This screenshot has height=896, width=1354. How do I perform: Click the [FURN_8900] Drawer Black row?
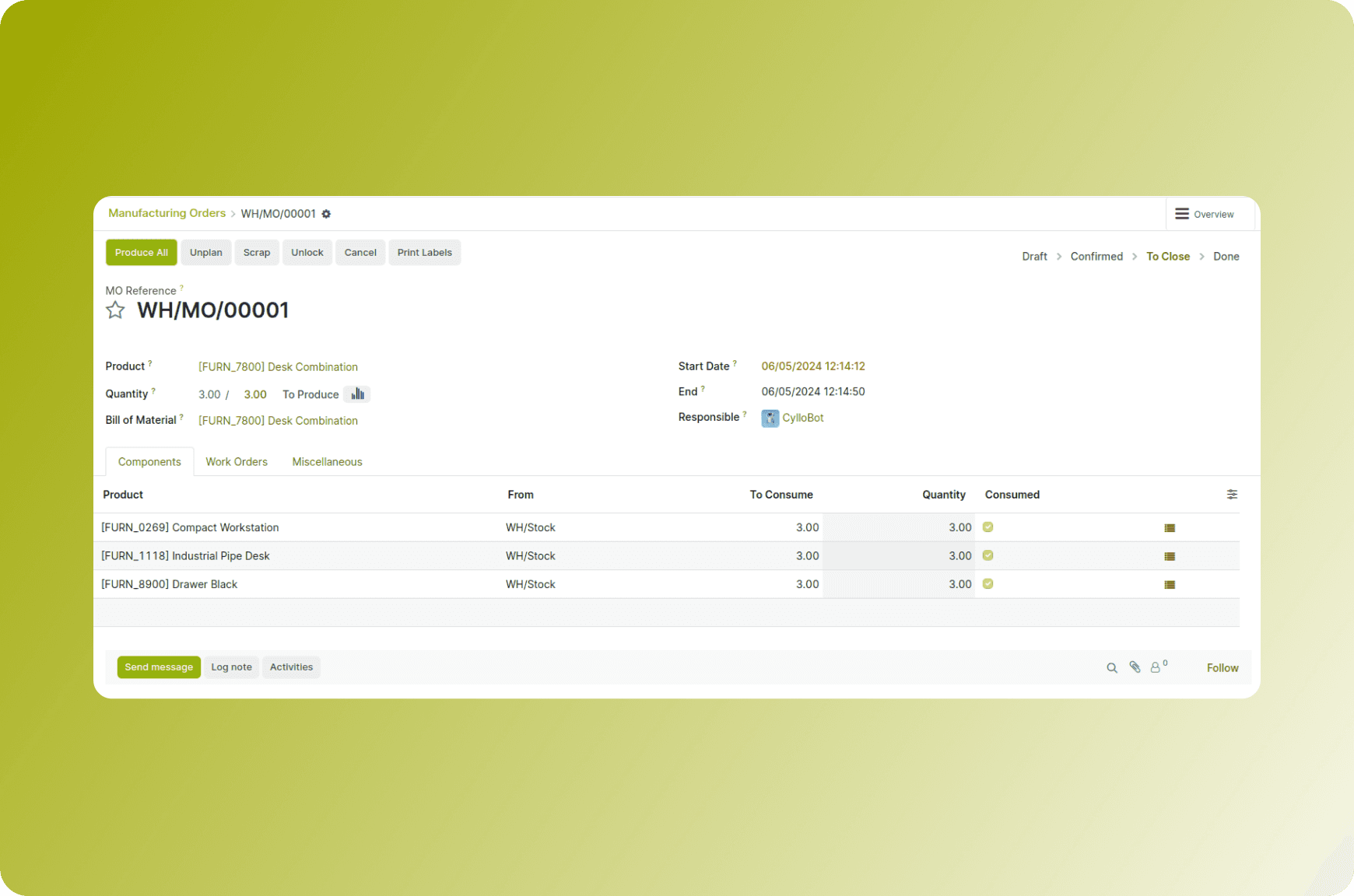666,584
